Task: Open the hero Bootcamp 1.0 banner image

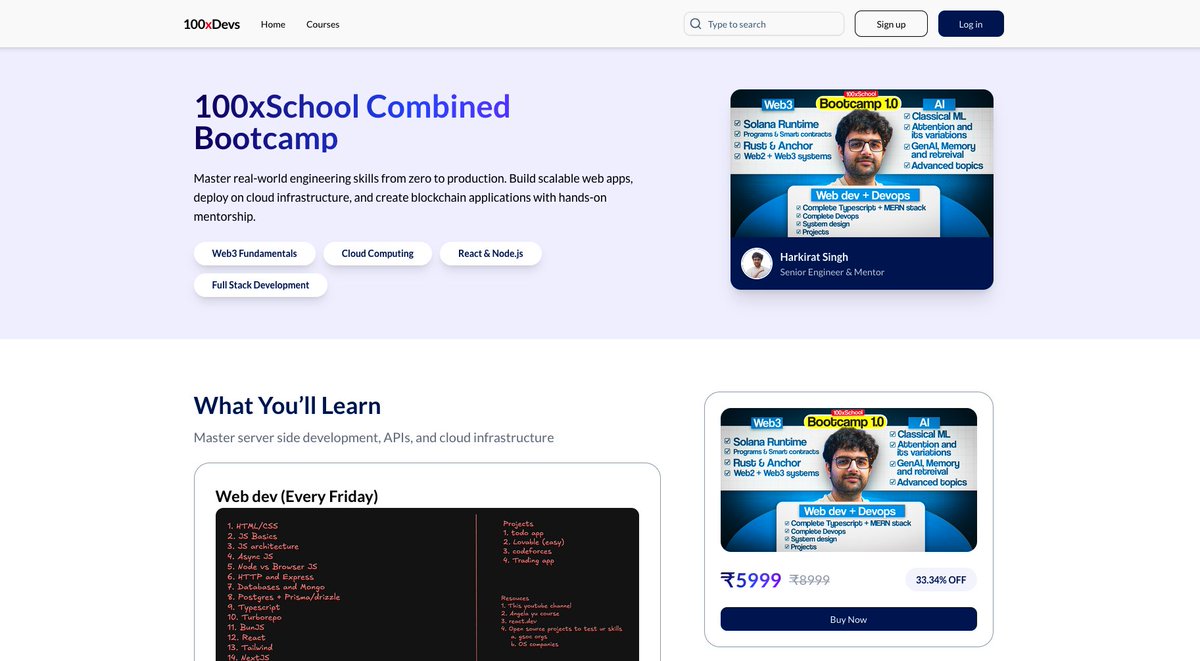Action: click(862, 163)
